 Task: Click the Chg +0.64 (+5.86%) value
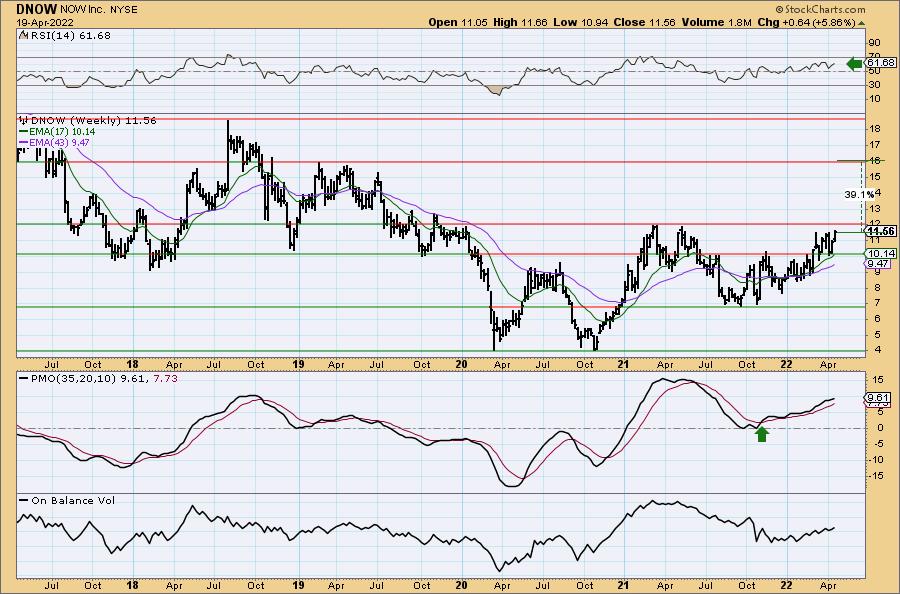tap(806, 22)
